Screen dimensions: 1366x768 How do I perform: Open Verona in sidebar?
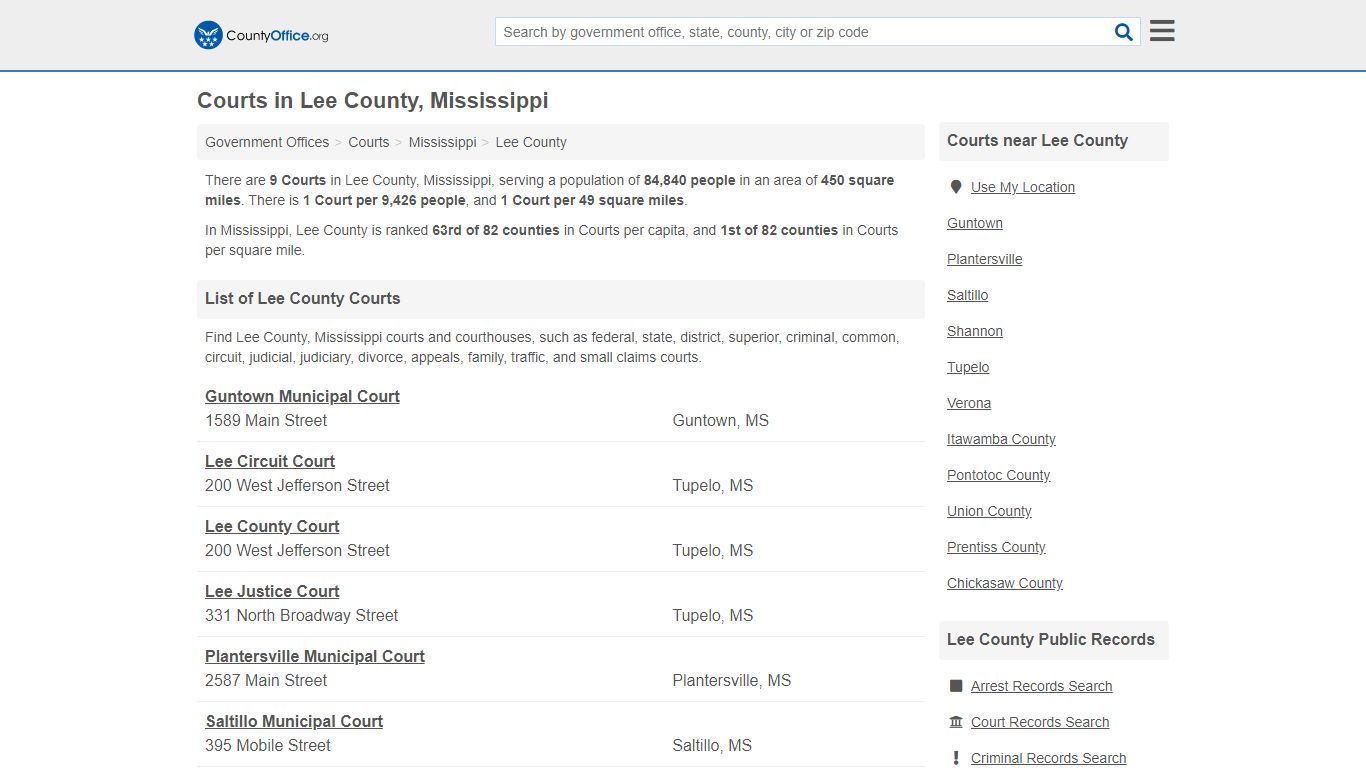coord(969,403)
